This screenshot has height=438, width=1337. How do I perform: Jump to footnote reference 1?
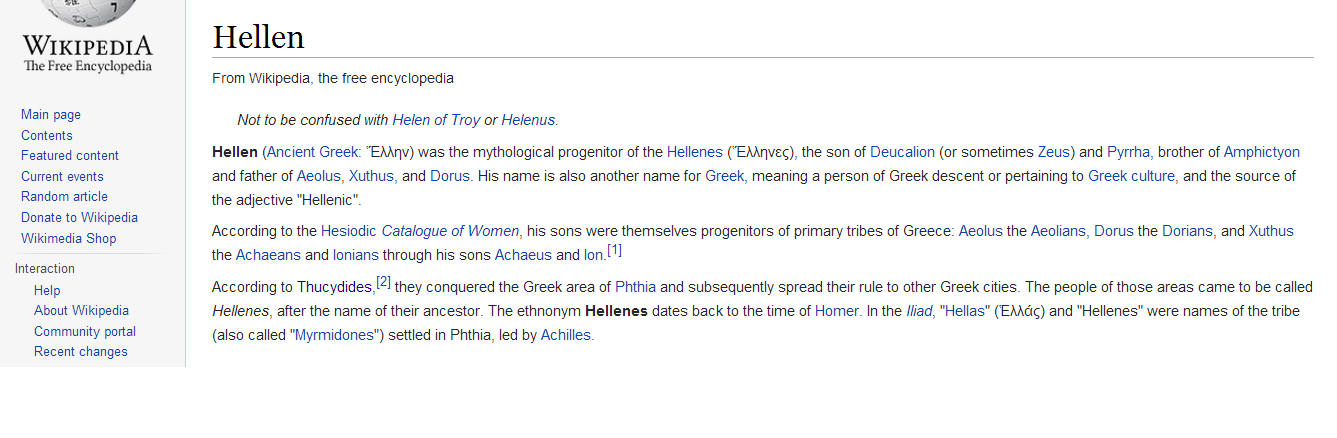point(615,250)
